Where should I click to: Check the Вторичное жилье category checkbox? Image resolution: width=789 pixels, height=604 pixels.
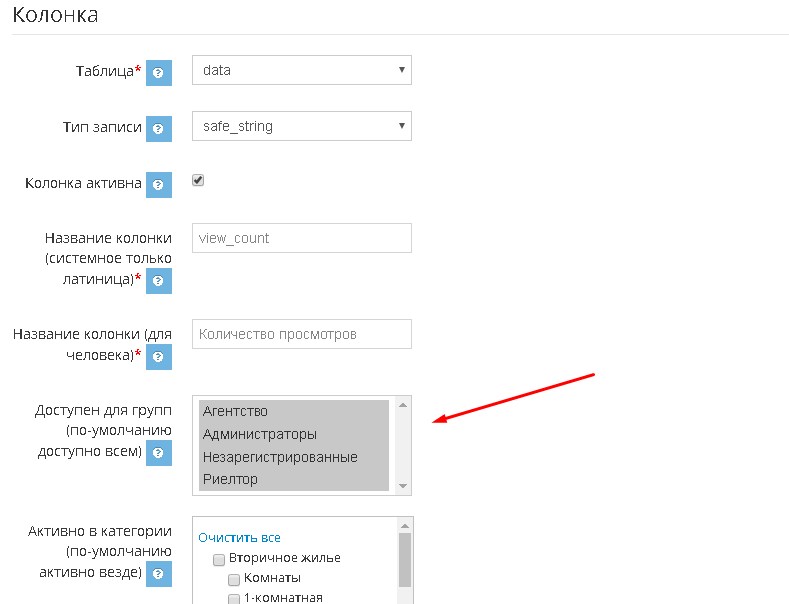(219, 559)
